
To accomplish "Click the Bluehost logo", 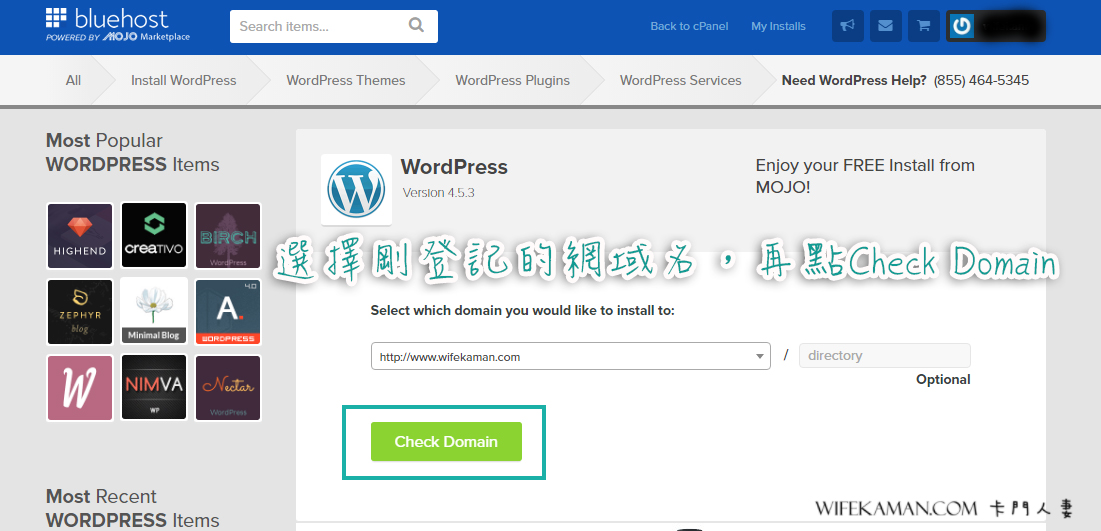I will [x=117, y=25].
